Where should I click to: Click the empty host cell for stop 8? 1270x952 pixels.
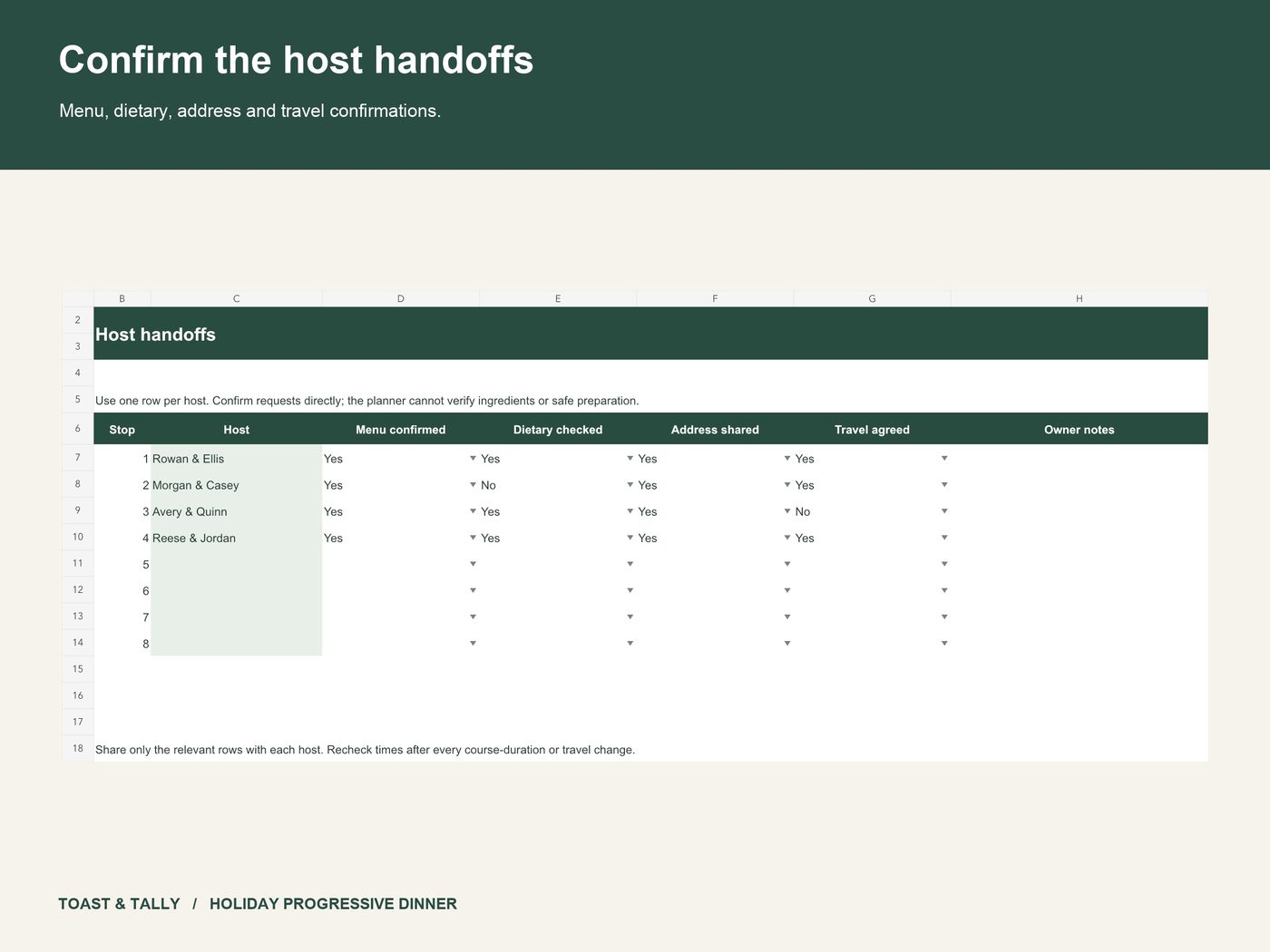(237, 644)
